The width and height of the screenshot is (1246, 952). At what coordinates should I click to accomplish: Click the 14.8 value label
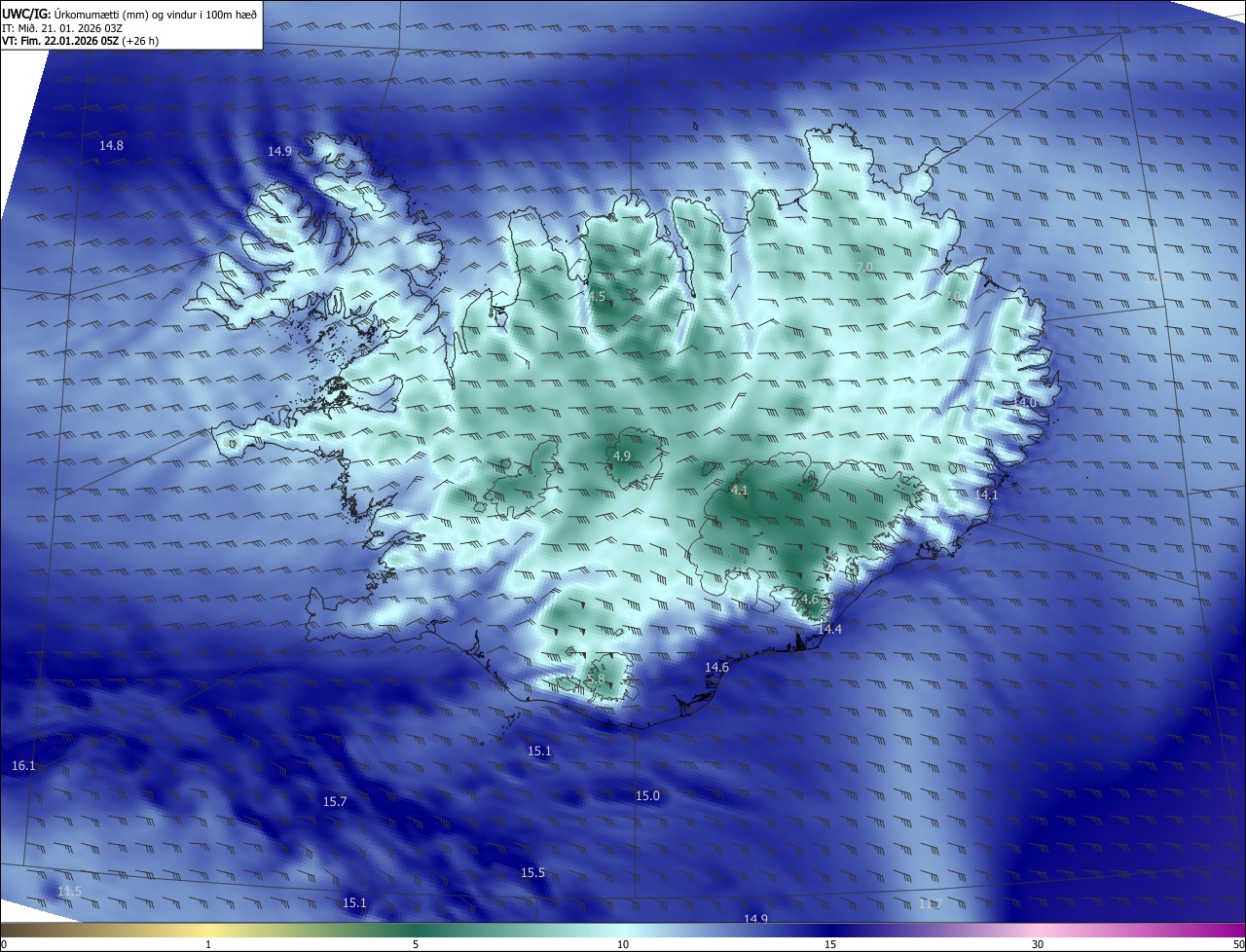(x=112, y=146)
